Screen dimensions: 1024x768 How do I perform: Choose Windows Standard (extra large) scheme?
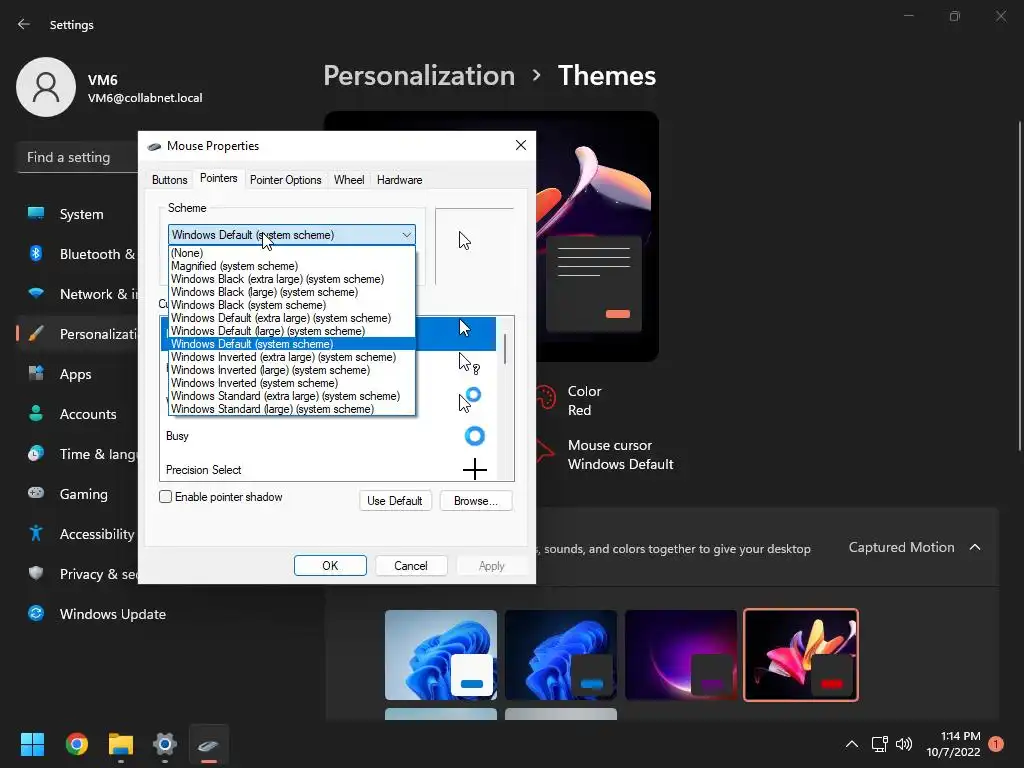291,396
